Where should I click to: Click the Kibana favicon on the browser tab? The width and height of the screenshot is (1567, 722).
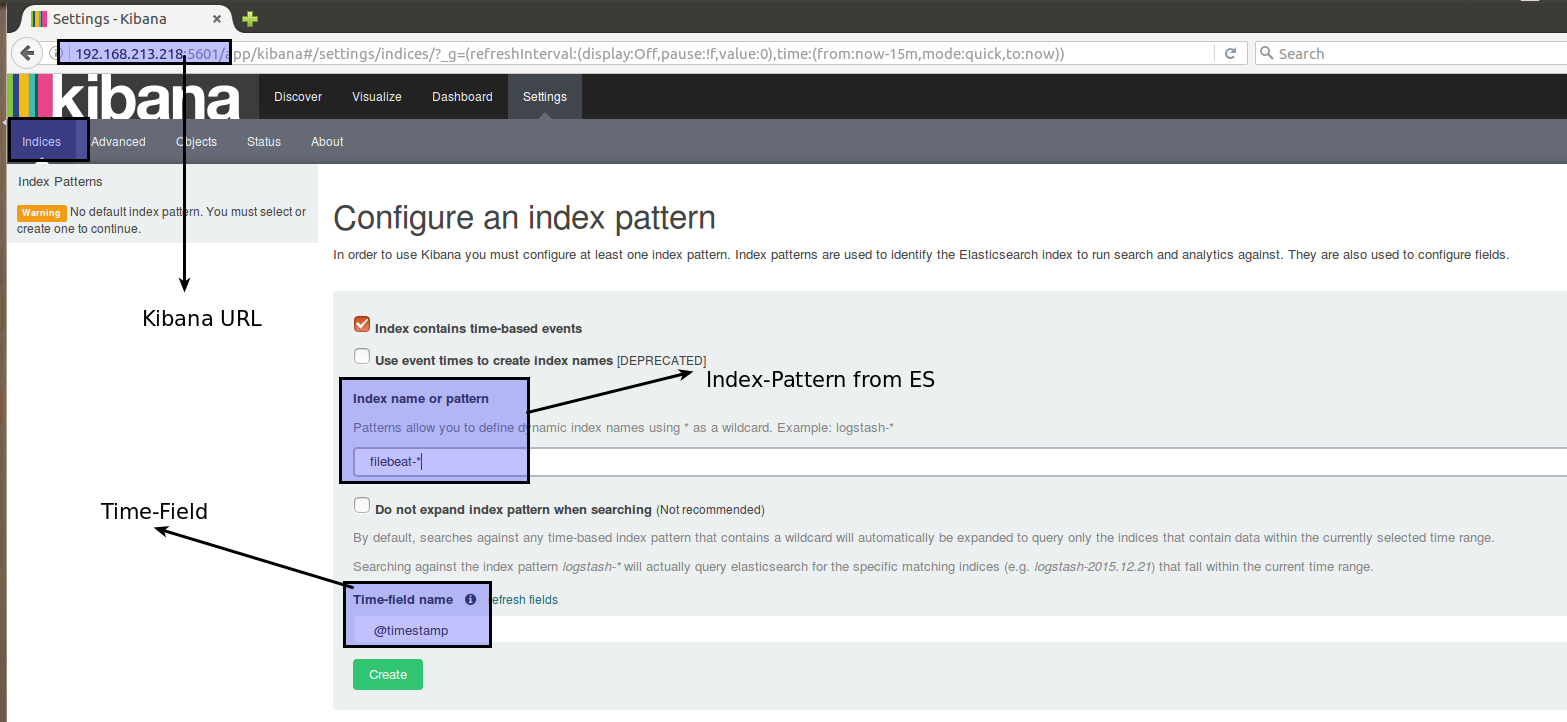(x=39, y=19)
